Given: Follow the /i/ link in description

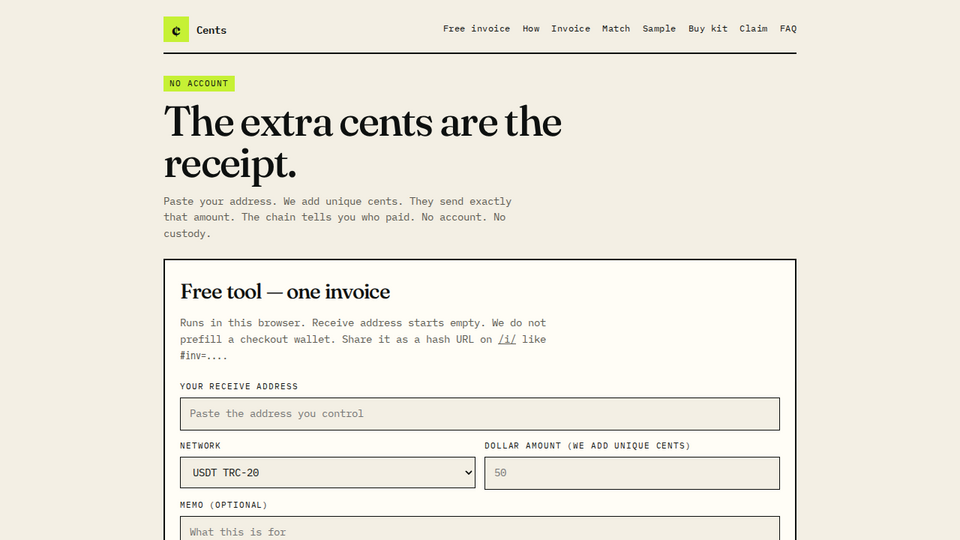Looking at the screenshot, I should (x=506, y=339).
